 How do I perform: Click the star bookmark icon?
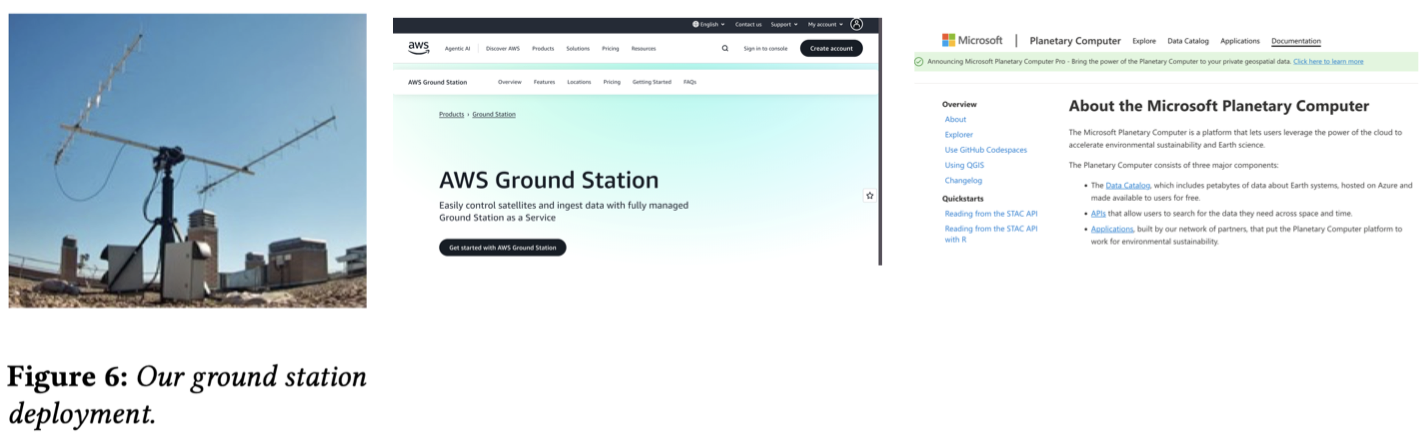869,196
